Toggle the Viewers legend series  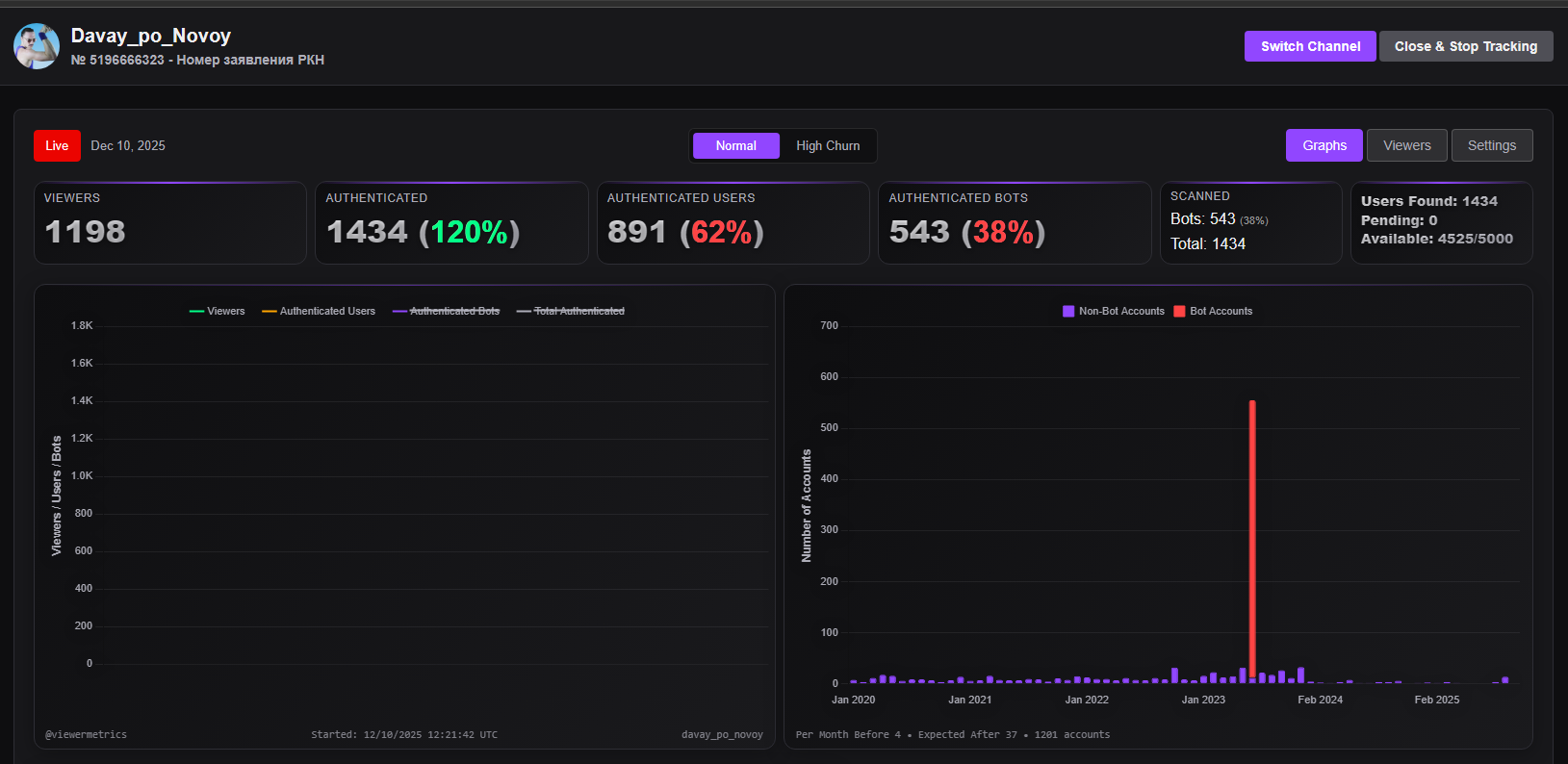point(218,311)
